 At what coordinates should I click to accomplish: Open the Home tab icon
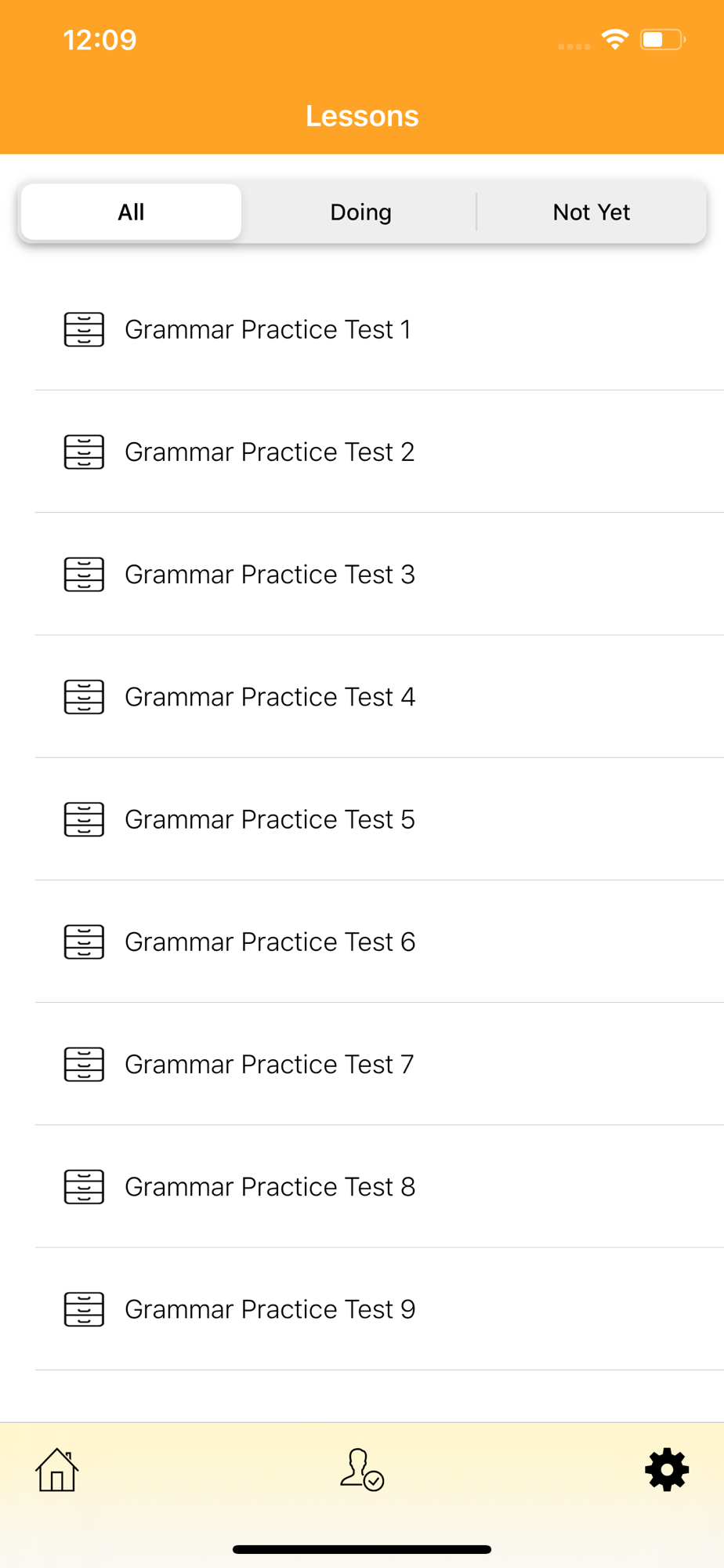[57, 1469]
